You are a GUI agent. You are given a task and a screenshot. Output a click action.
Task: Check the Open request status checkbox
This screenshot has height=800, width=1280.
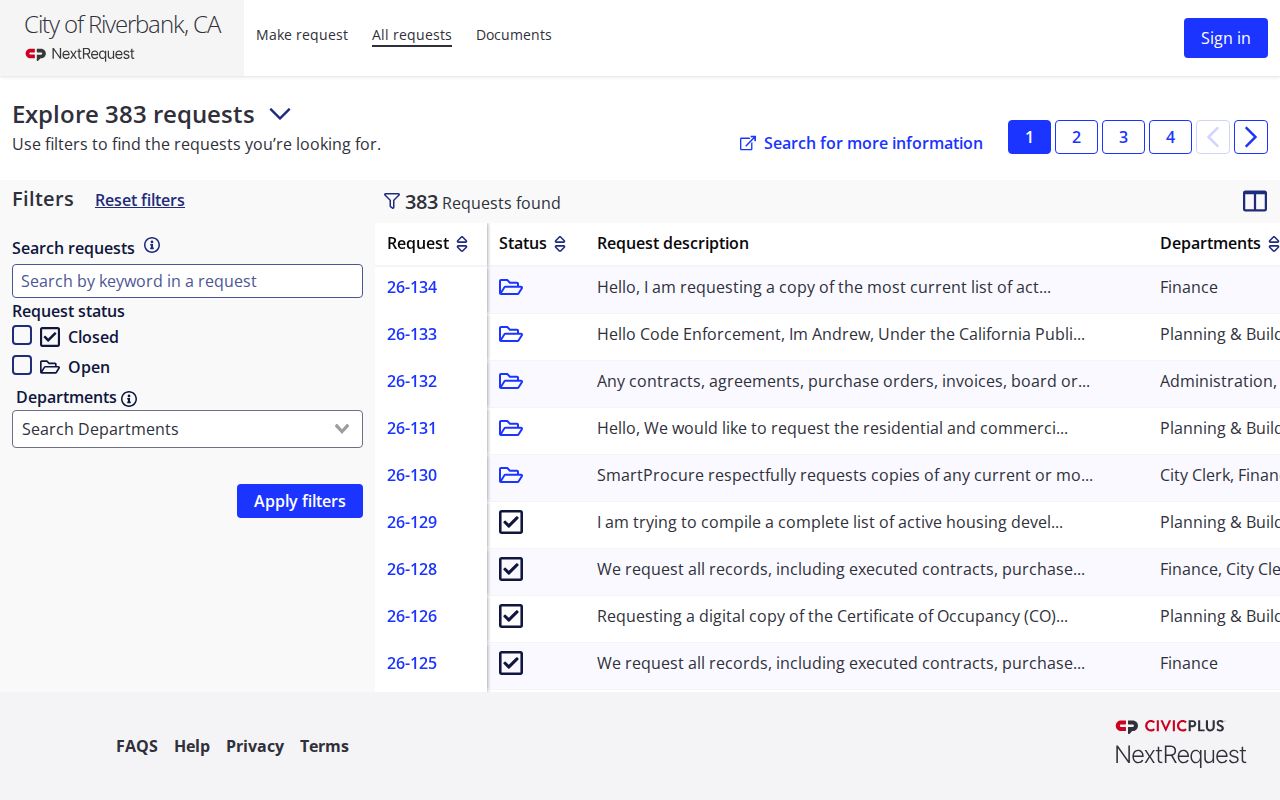22,366
